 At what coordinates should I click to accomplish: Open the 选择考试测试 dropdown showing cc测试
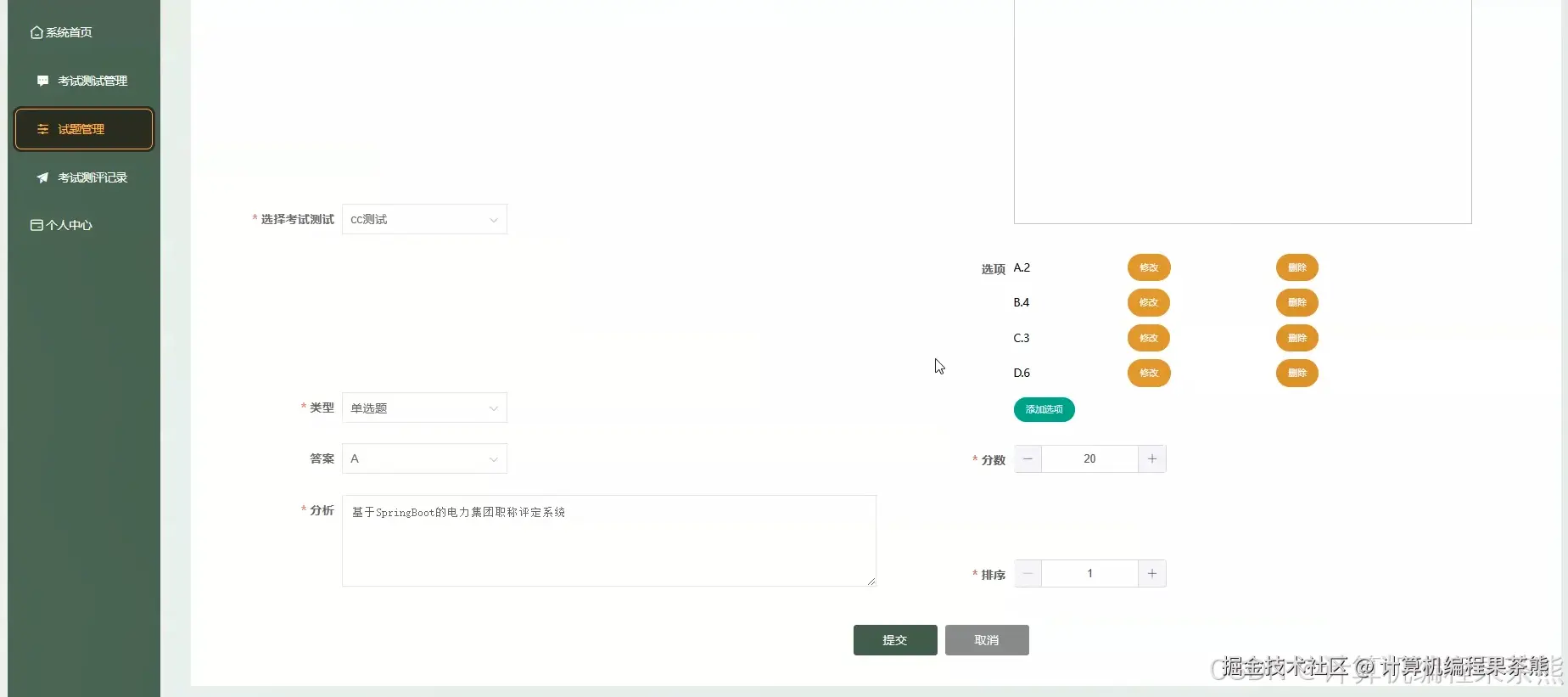[x=424, y=219]
